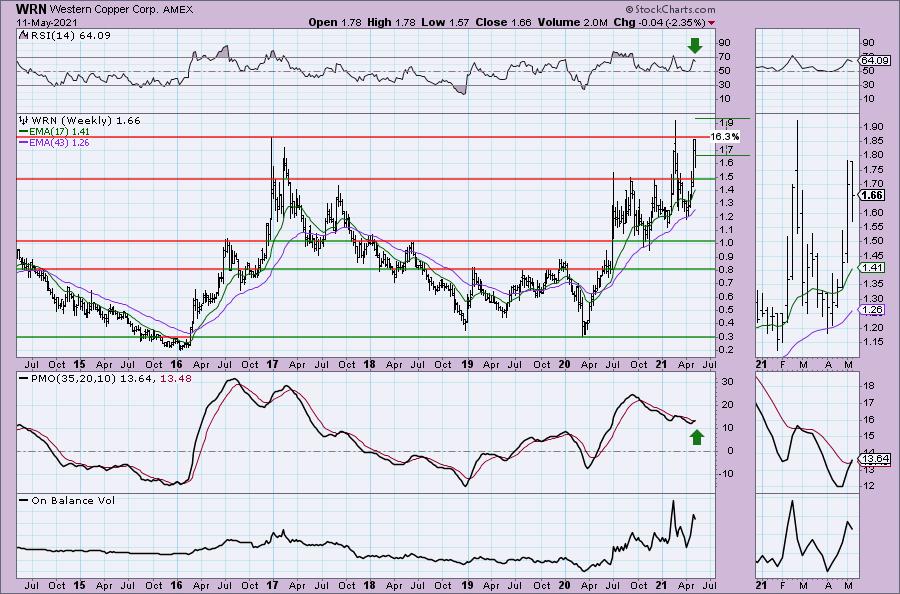Click the 'EMA(43) 1.26' legend entry
900x594 pixels.
point(59,142)
